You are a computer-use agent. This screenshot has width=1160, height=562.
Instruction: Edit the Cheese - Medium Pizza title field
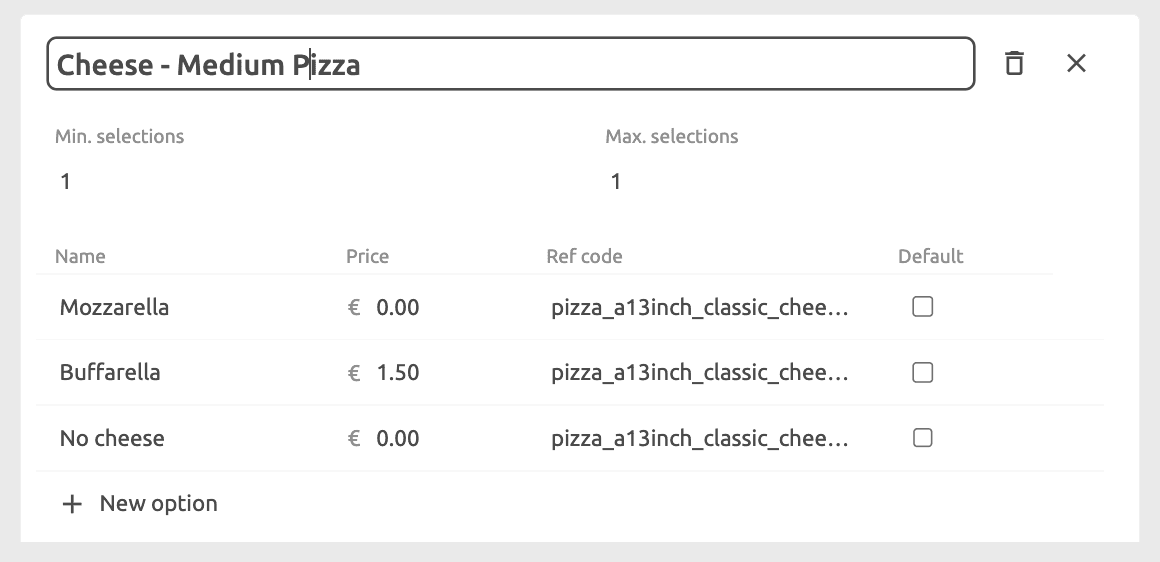coord(510,65)
